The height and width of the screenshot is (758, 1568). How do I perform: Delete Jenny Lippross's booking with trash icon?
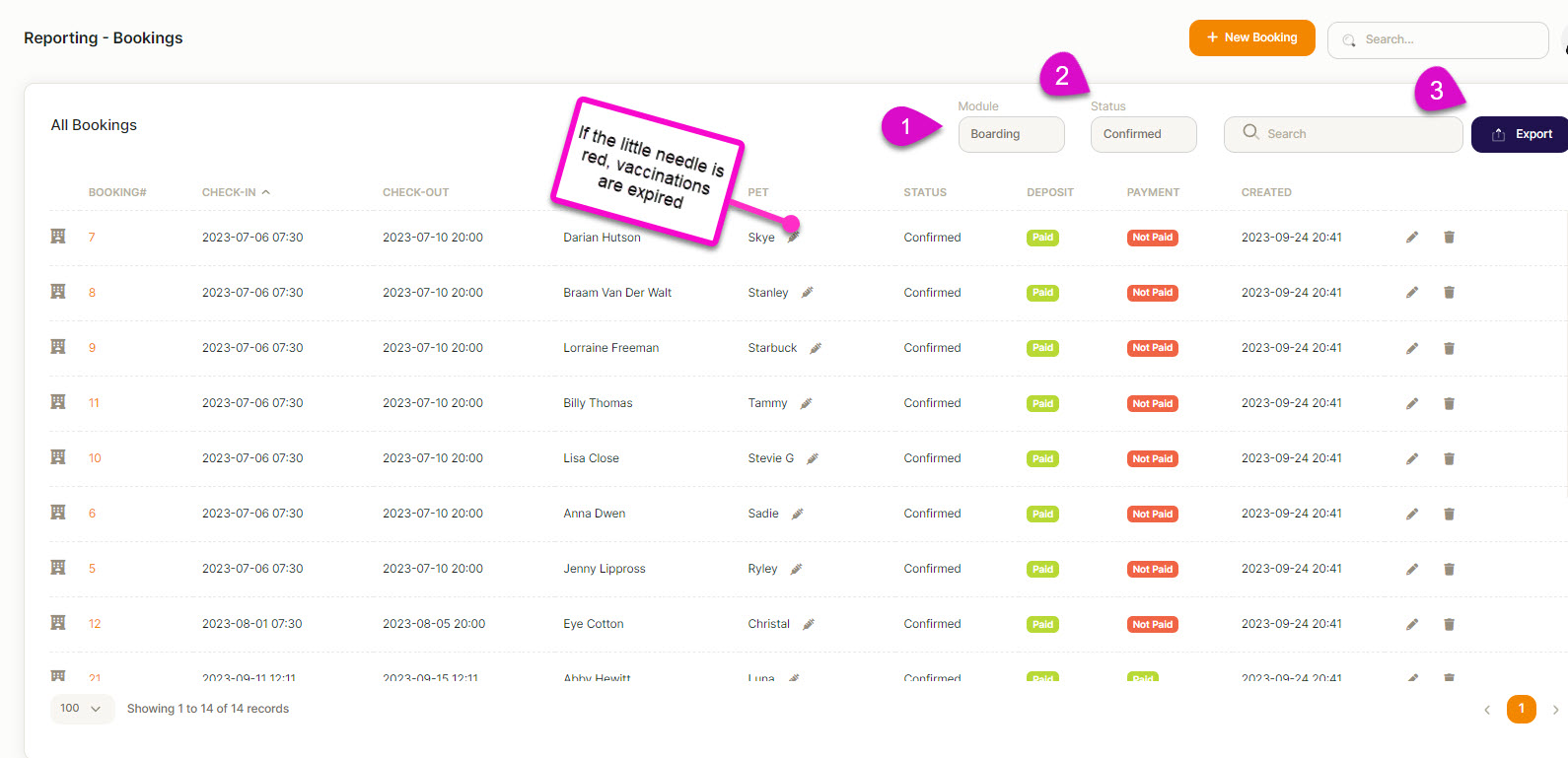point(1449,569)
